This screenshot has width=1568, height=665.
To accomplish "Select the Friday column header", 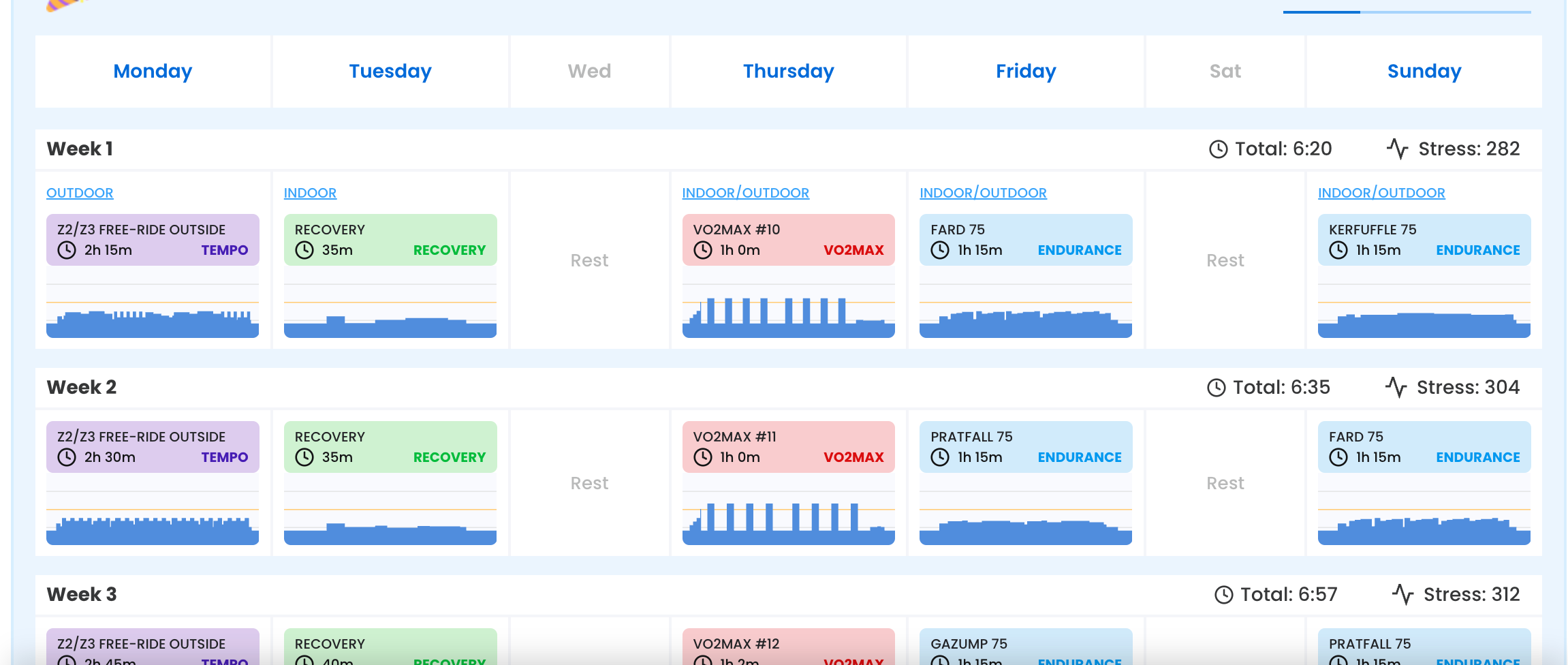I will tap(1026, 71).
